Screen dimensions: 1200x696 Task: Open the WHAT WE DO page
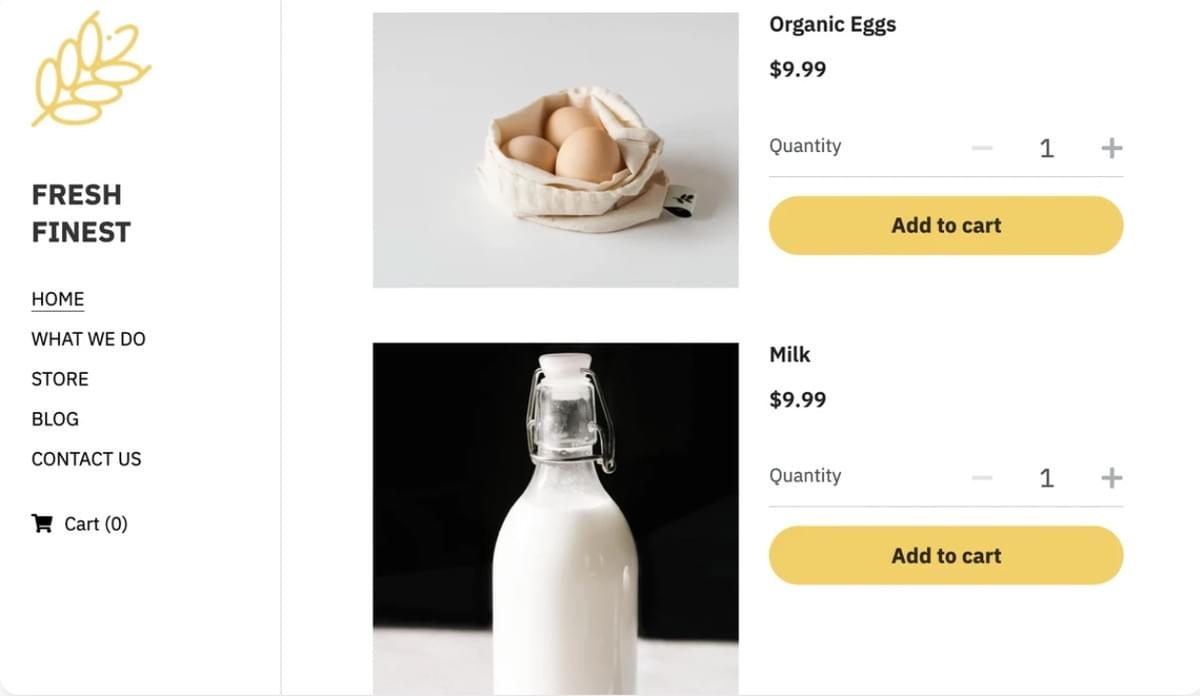(x=88, y=339)
